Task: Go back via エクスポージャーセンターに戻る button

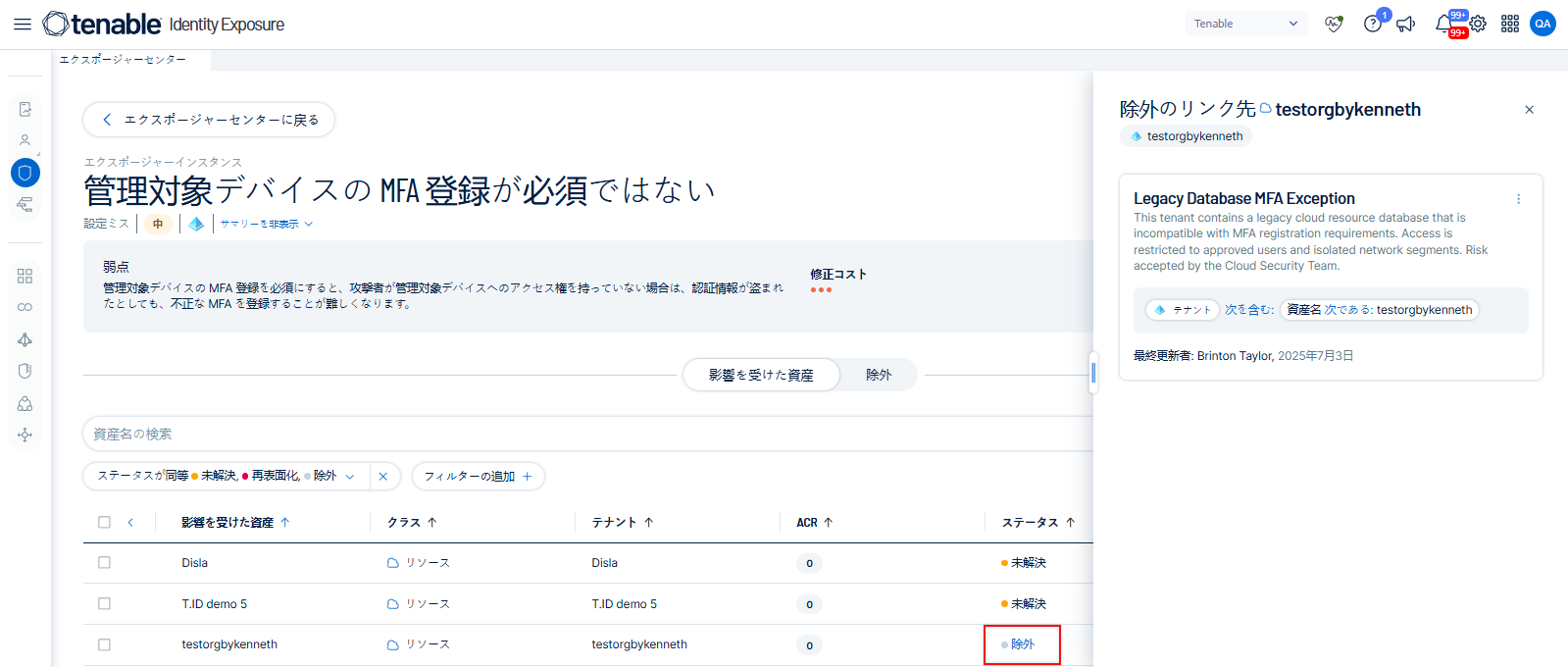Action: point(209,120)
